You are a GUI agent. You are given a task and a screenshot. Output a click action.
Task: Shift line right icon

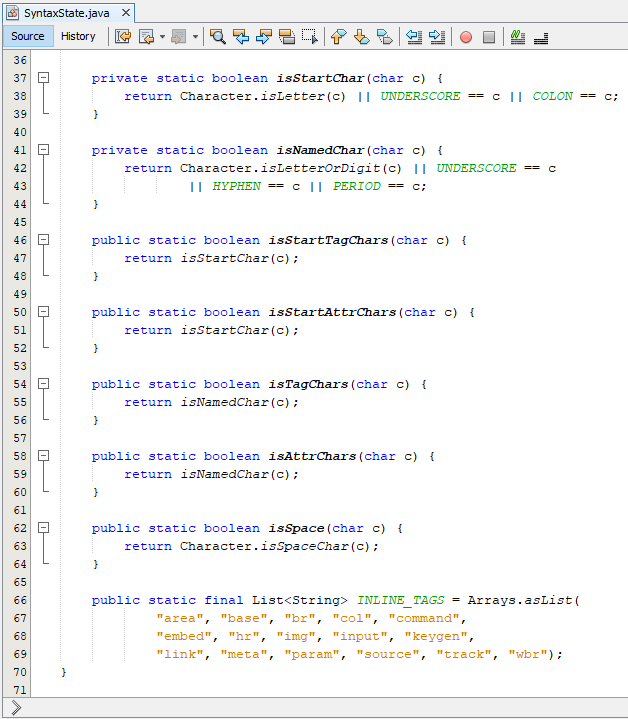point(437,36)
